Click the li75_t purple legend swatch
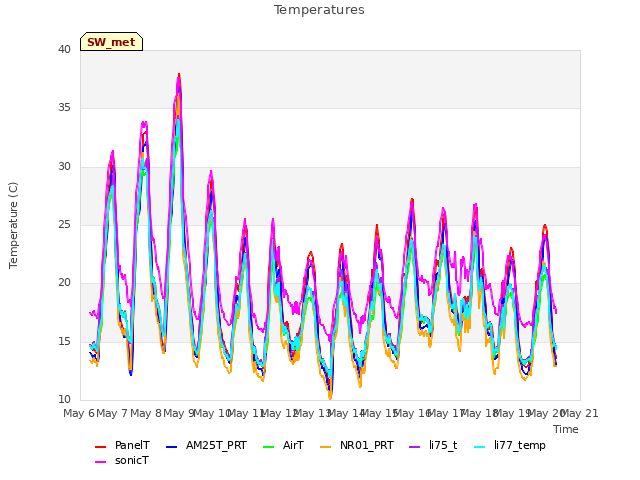Screen dimensions: 640x480 point(414,447)
